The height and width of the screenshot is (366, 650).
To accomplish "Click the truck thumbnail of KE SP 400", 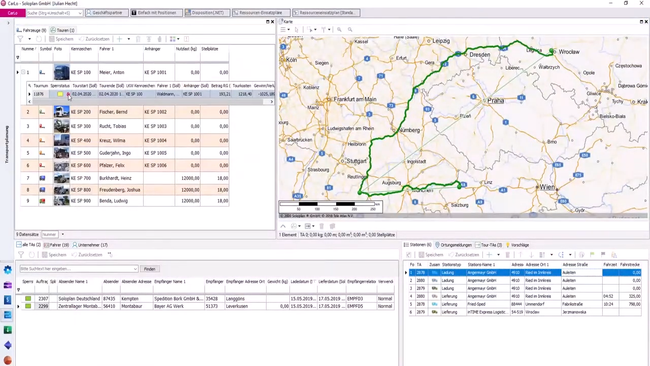I will (61, 140).
